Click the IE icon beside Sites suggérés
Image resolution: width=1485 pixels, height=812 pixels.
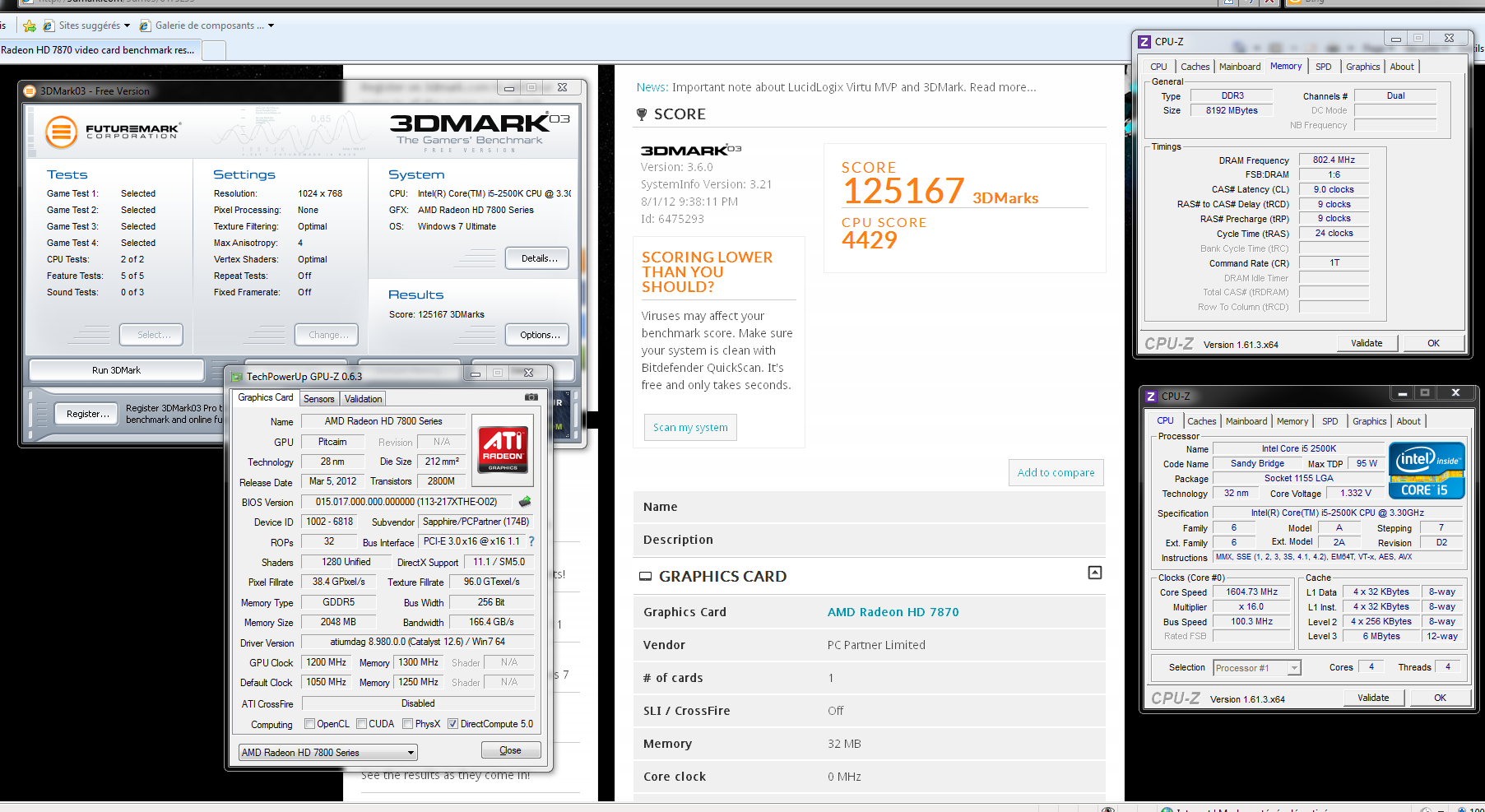(49, 26)
